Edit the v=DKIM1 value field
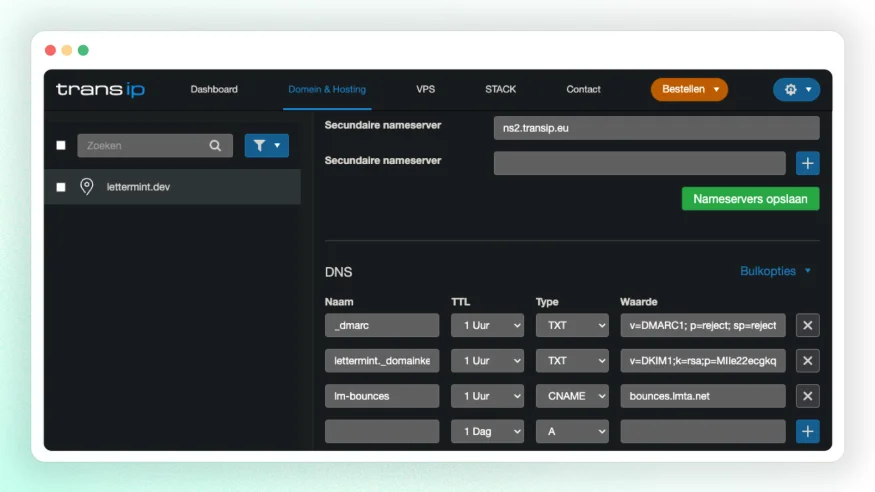This screenshot has width=875, height=492. click(x=703, y=361)
